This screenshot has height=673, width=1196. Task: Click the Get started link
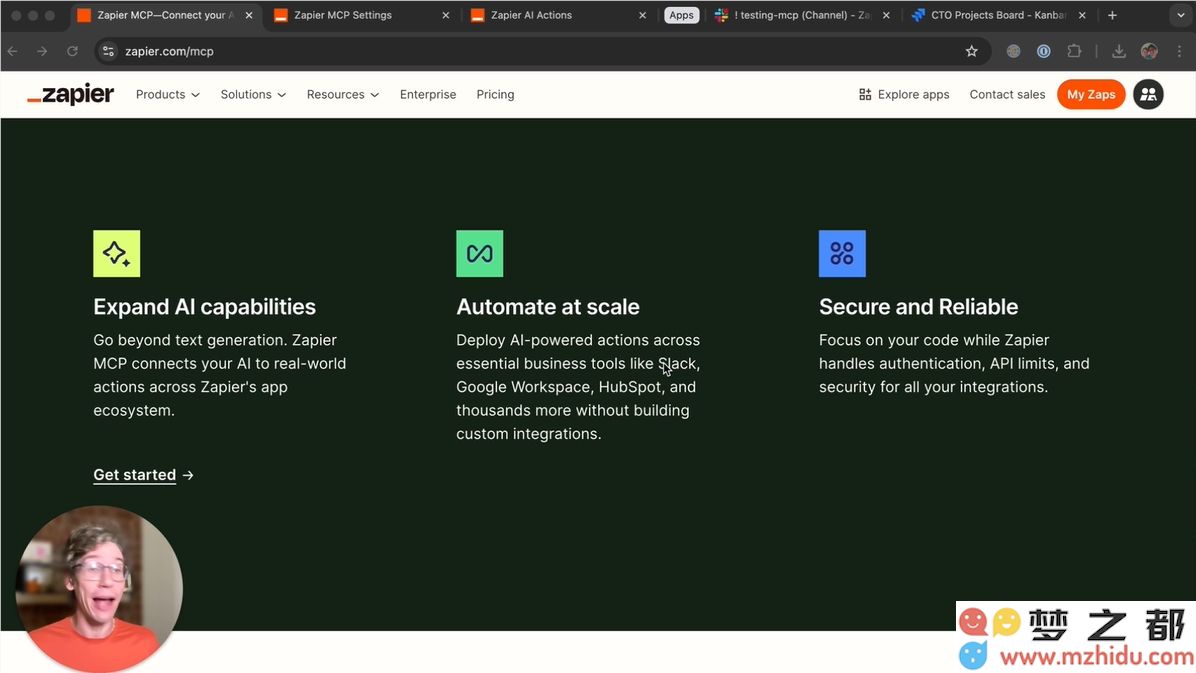click(134, 475)
